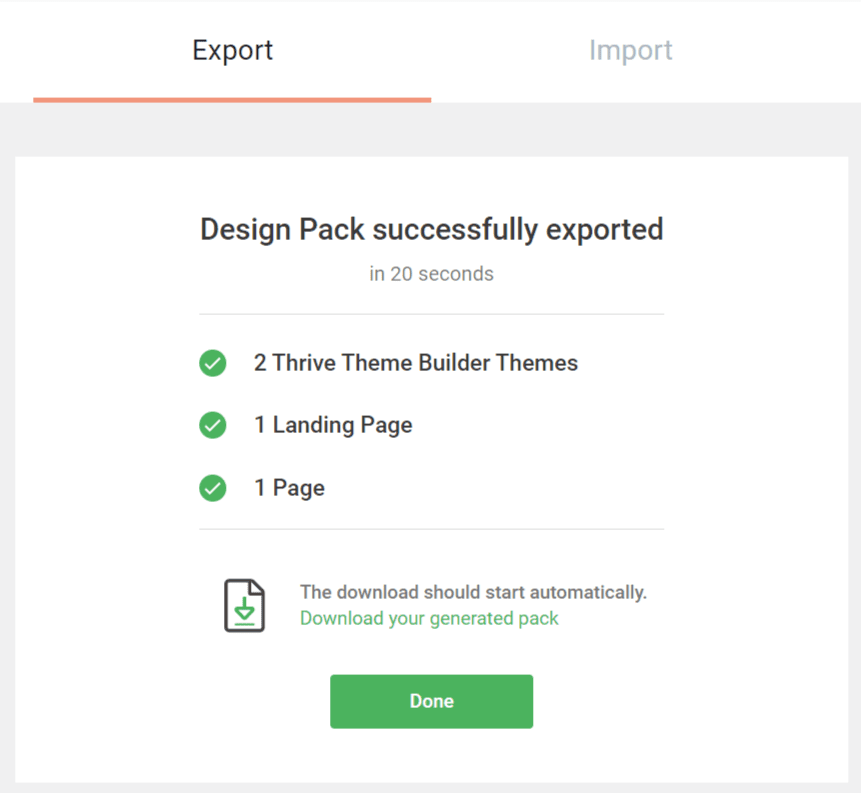The image size is (861, 793).
Task: Select the '2 Thrive Theme Builder Themes' text
Action: (x=416, y=363)
